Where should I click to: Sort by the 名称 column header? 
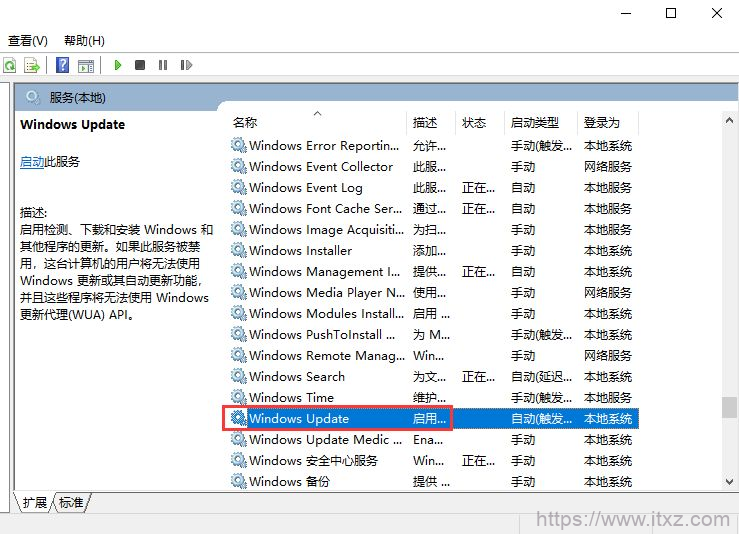(x=318, y=123)
